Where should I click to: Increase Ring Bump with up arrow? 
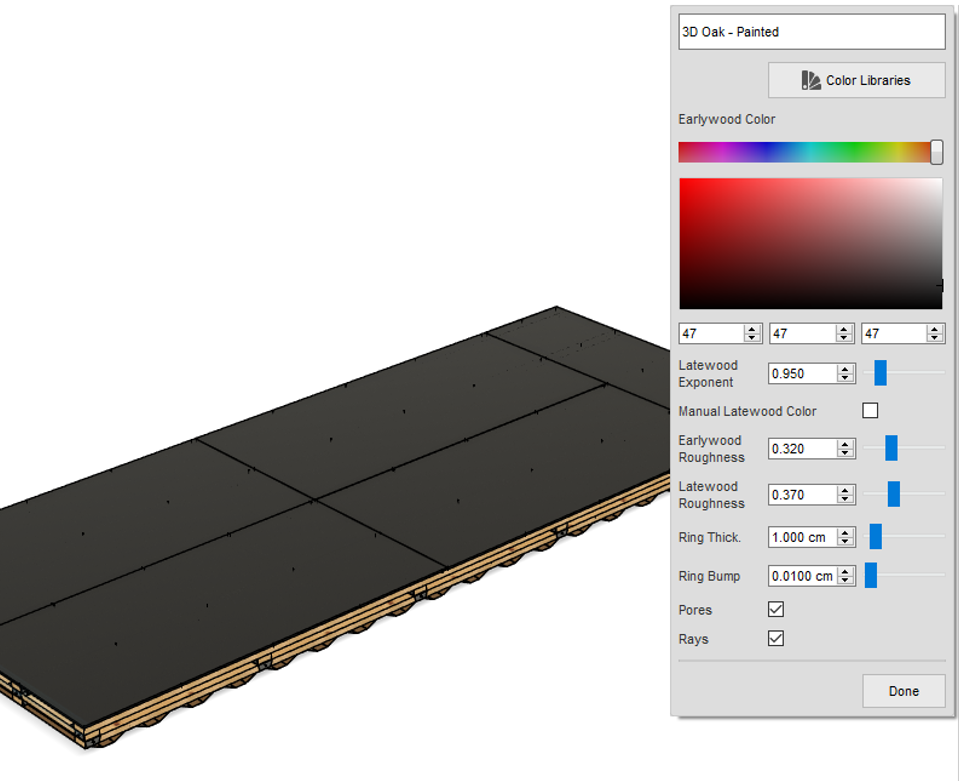tap(845, 572)
